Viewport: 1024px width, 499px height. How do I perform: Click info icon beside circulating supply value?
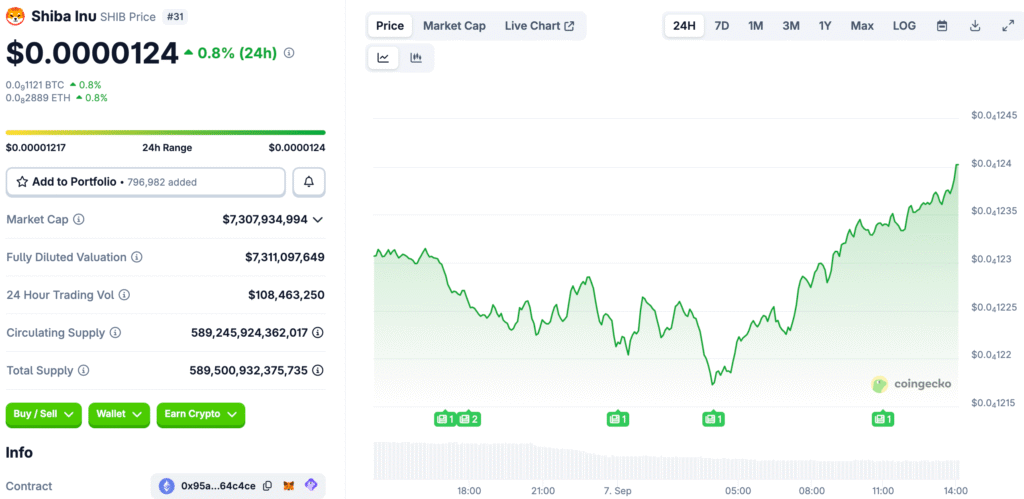(317, 333)
